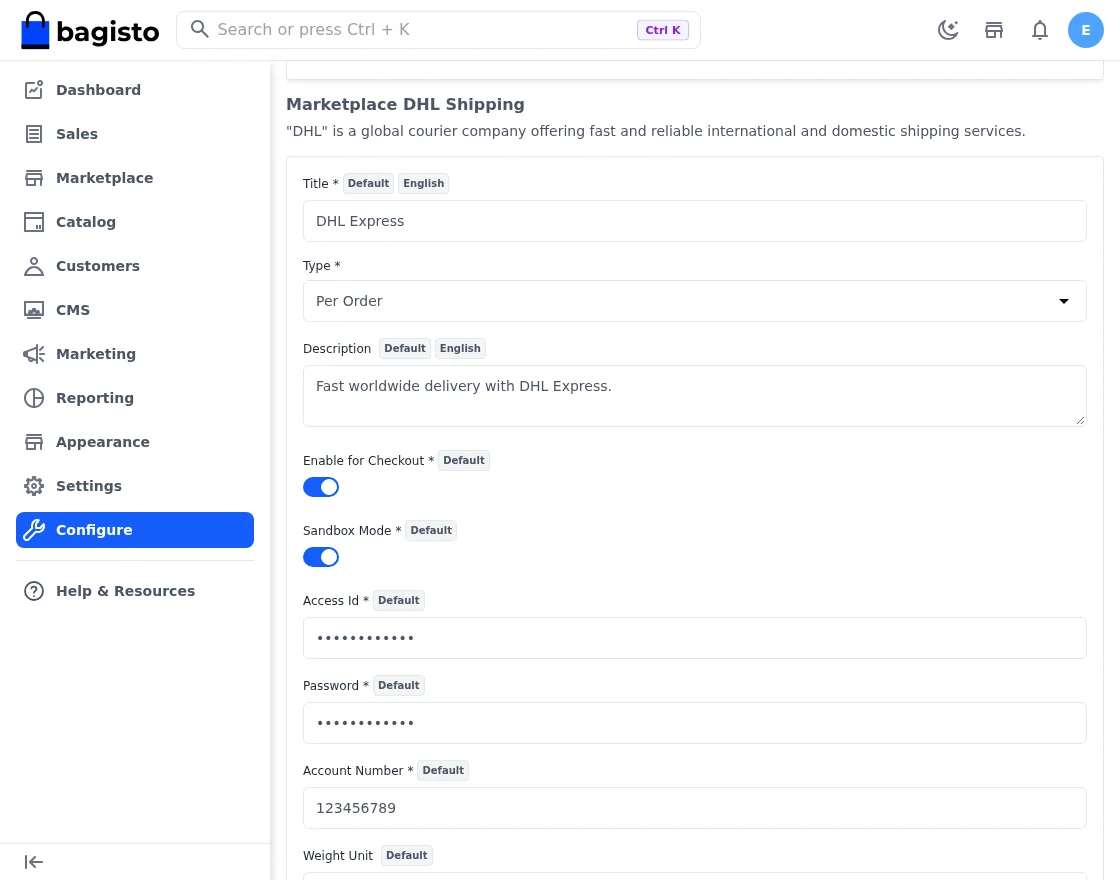This screenshot has height=880, width=1120.
Task: Click the Default badge beside Weight Unit
Action: coord(406,856)
